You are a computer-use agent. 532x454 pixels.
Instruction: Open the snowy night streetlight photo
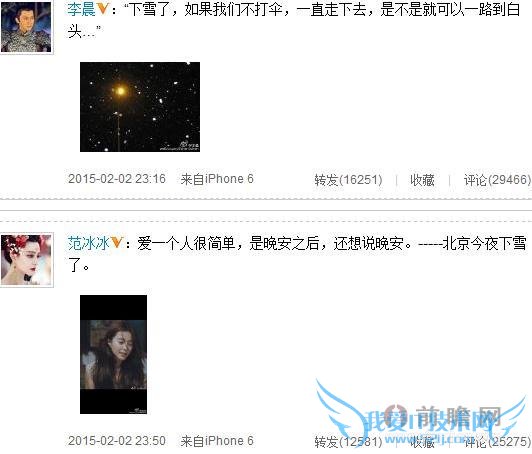click(x=140, y=107)
